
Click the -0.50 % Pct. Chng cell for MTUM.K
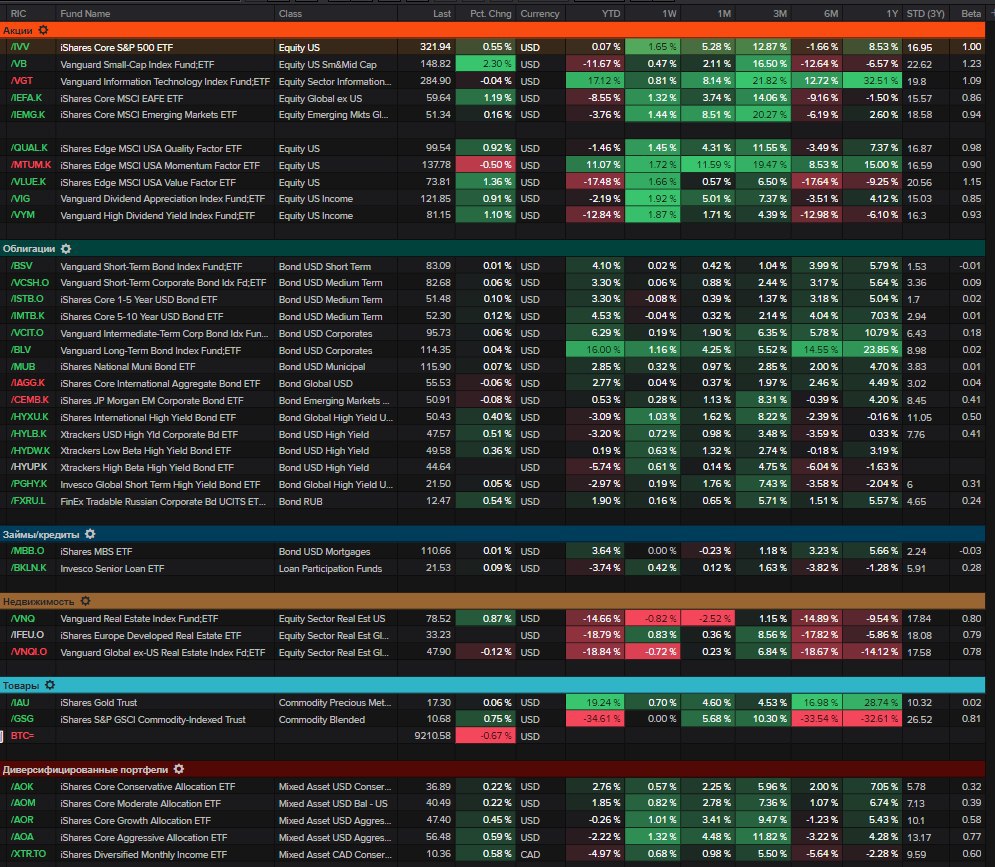click(485, 165)
